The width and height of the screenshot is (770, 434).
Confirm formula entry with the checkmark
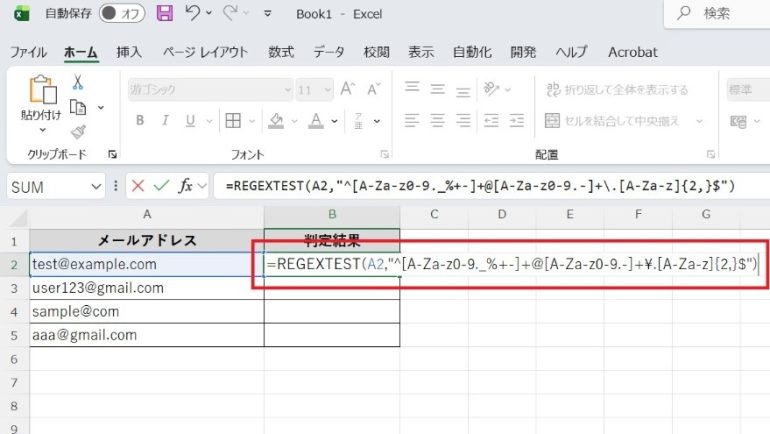(x=161, y=186)
